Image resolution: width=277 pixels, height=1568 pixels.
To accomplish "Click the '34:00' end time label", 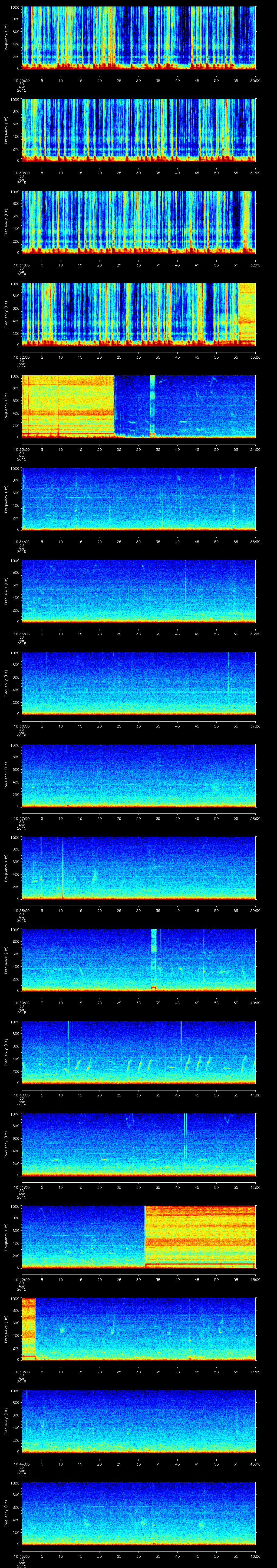I will 255,449.
